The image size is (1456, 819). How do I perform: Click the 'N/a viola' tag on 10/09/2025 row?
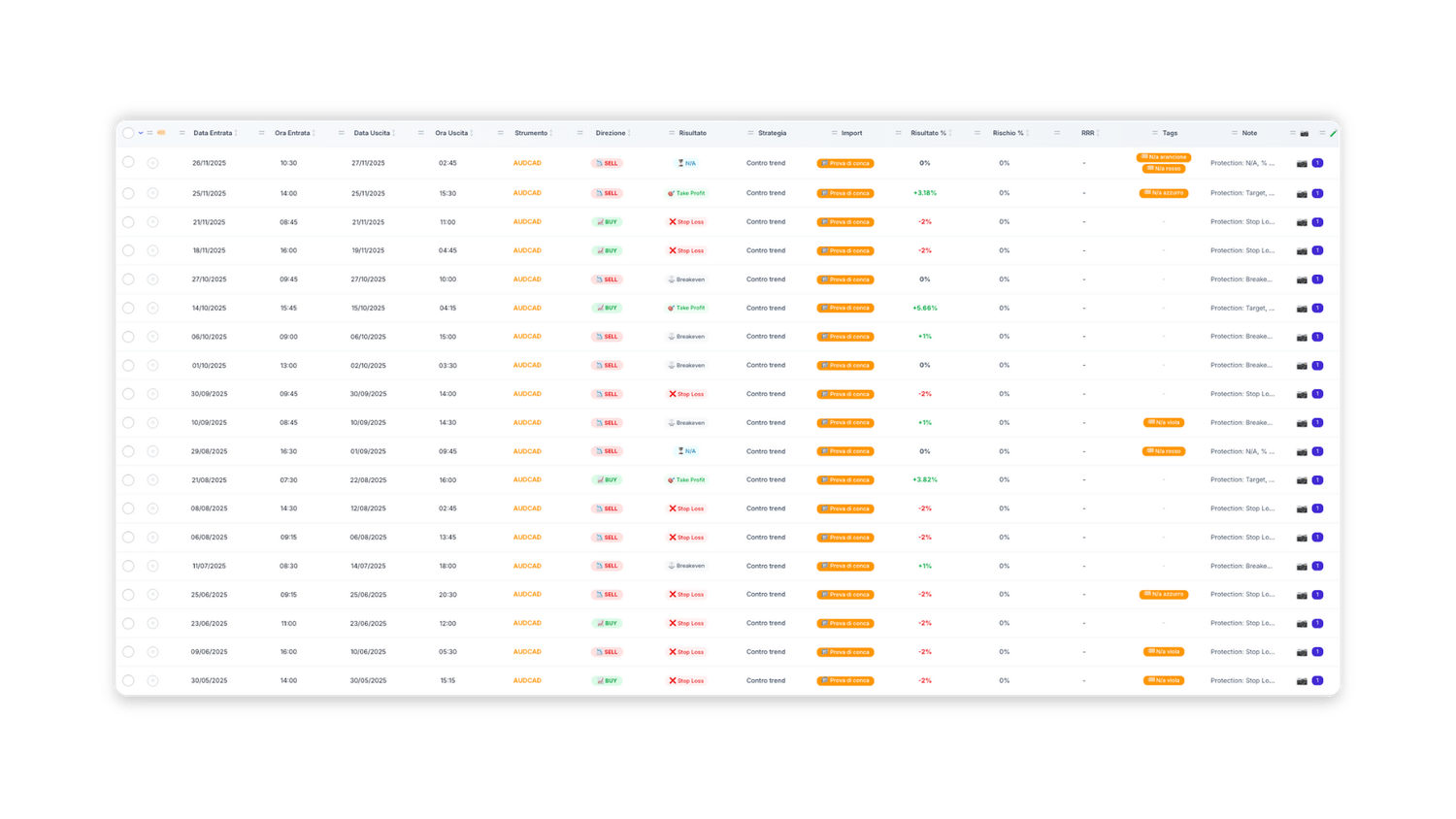1164,423
